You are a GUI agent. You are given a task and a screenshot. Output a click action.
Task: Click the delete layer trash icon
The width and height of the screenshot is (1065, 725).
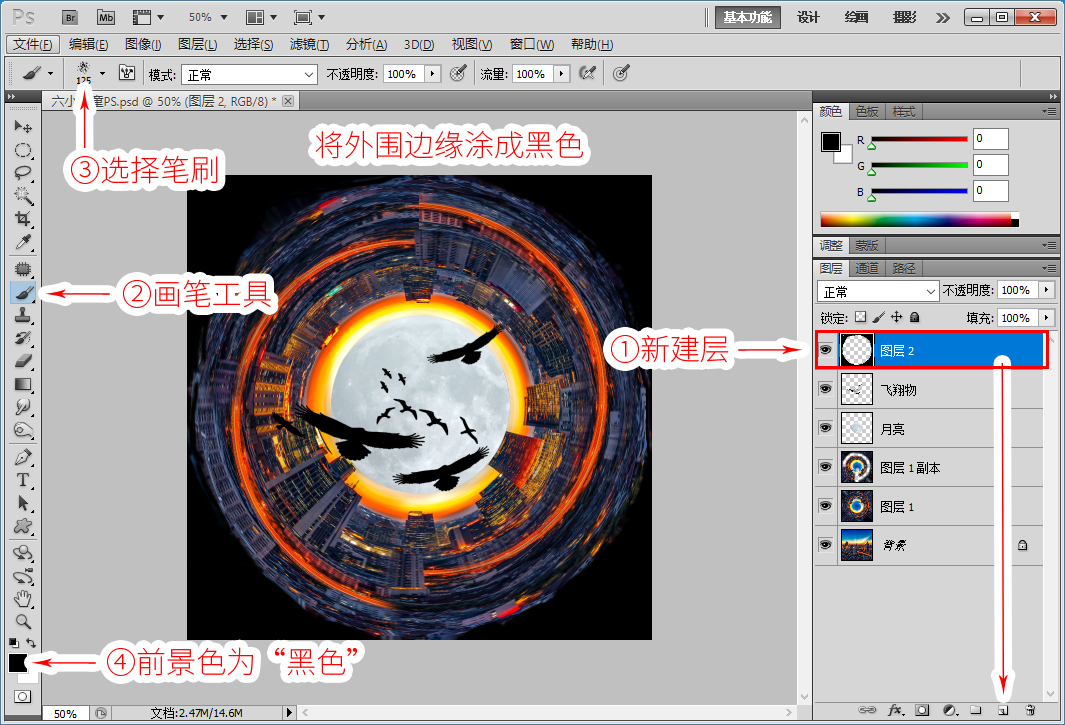(x=1030, y=710)
